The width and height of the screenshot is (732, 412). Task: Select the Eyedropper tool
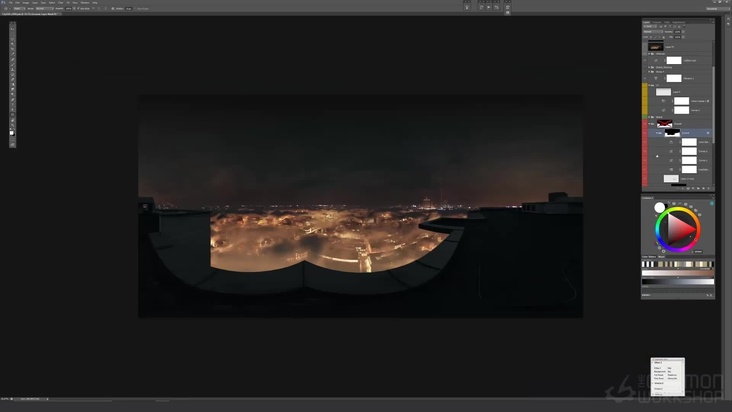[13, 54]
